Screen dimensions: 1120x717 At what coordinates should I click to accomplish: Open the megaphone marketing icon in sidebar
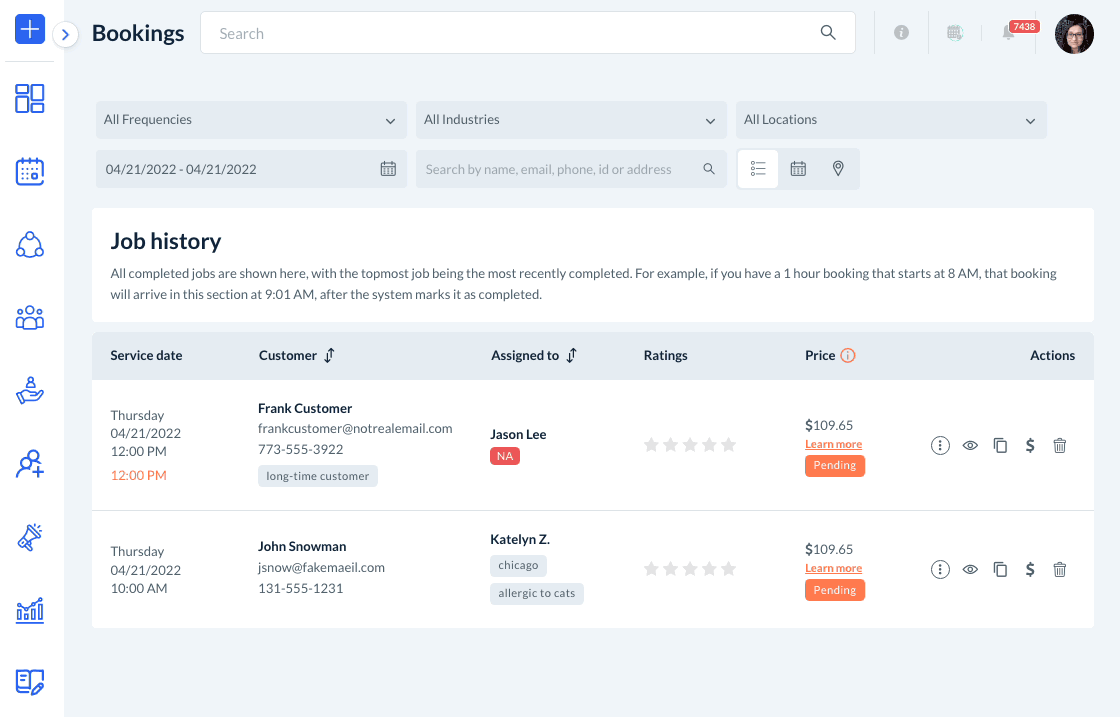click(30, 537)
